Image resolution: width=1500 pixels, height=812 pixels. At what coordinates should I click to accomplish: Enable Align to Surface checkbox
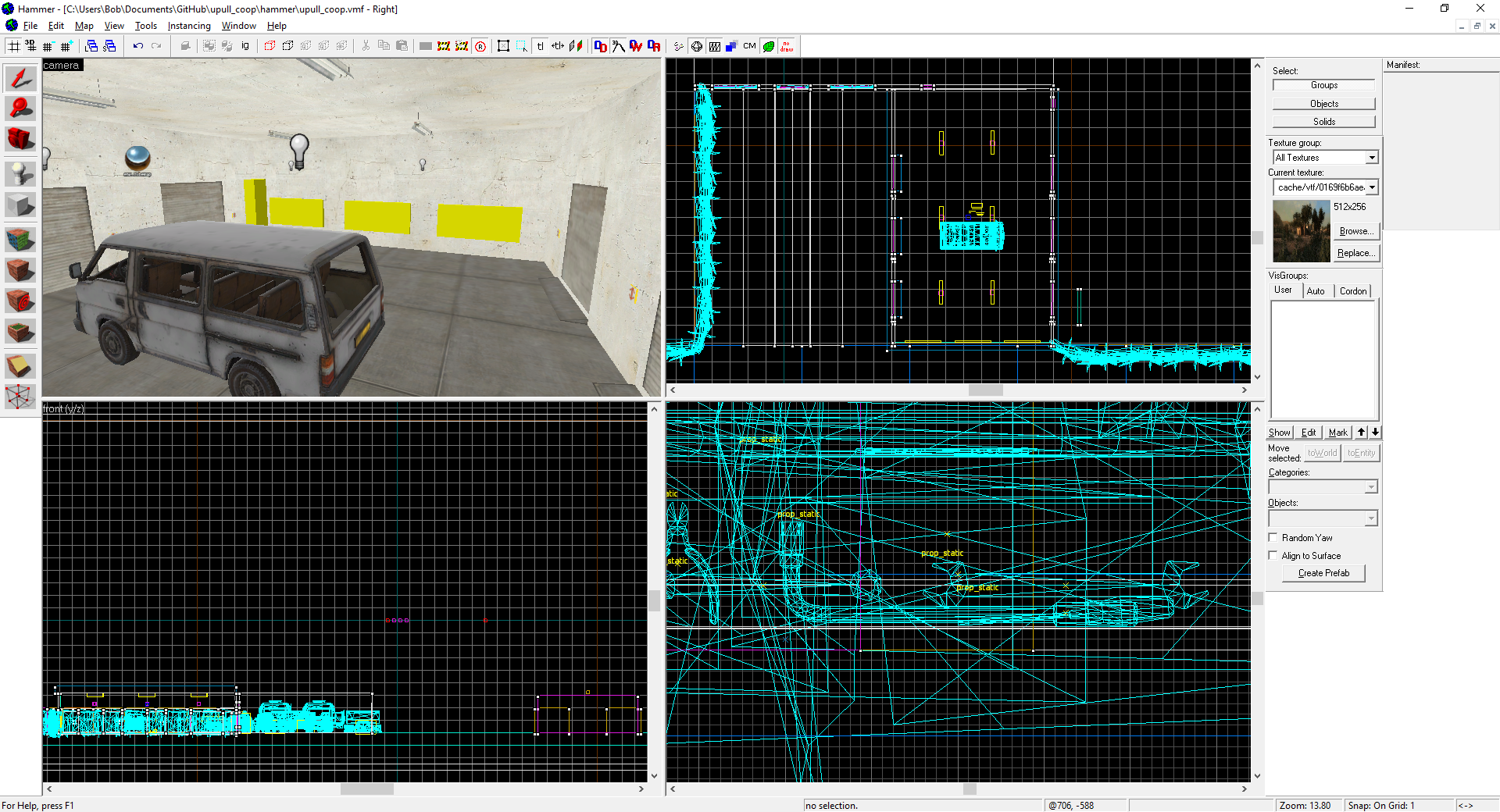tap(1273, 555)
